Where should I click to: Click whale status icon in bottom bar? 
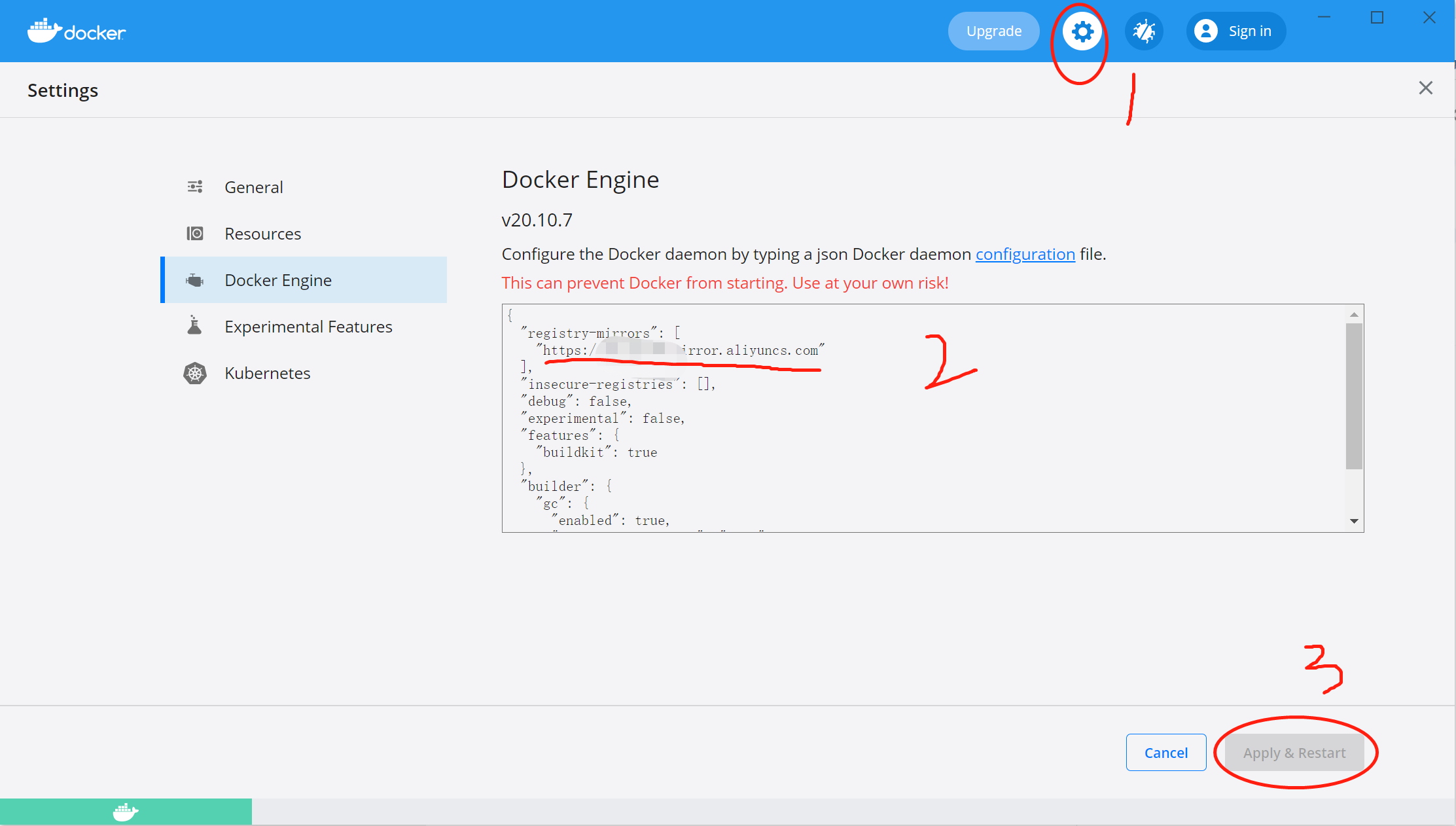[x=125, y=812]
